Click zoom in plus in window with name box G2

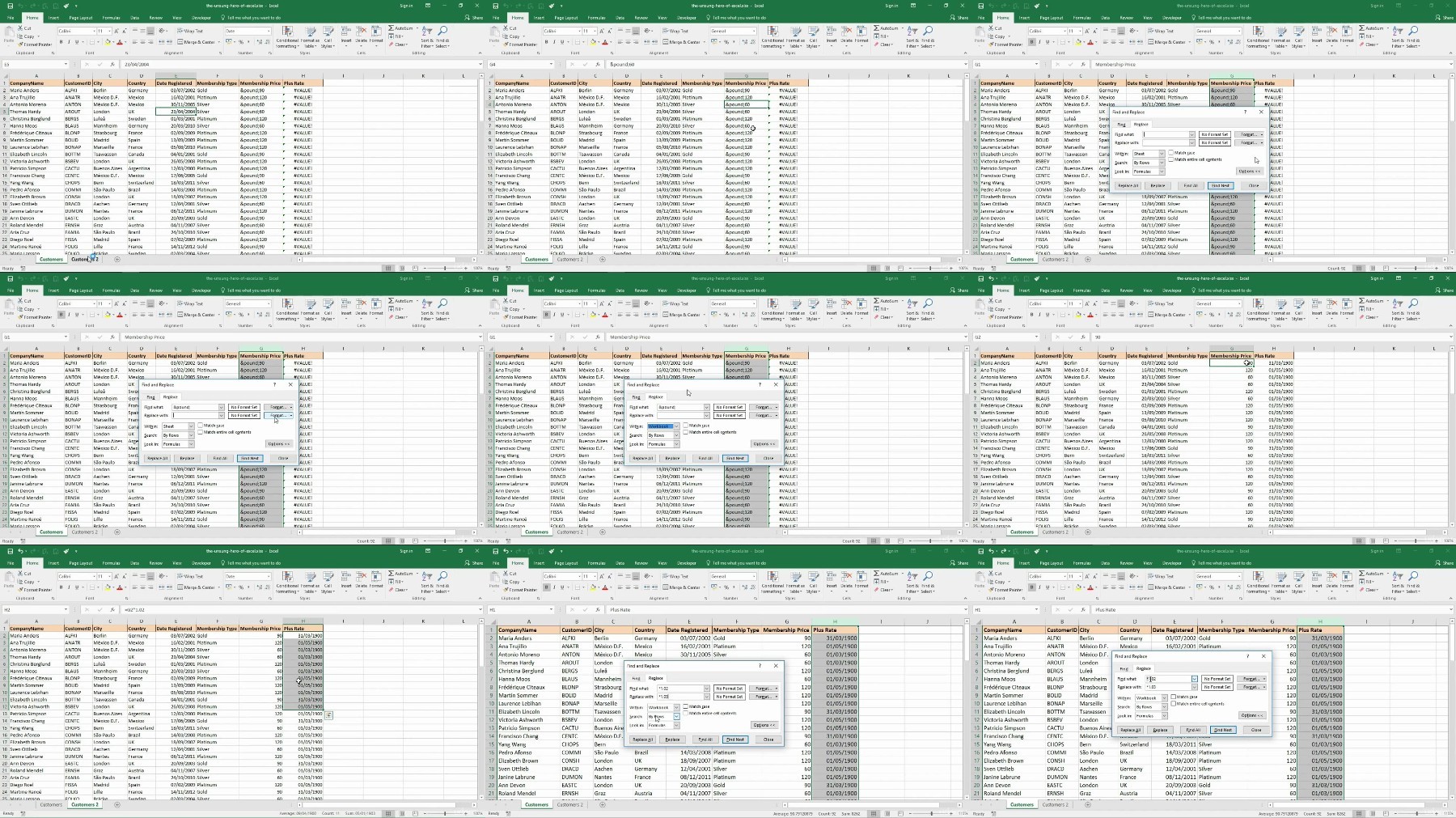click(x=1437, y=540)
